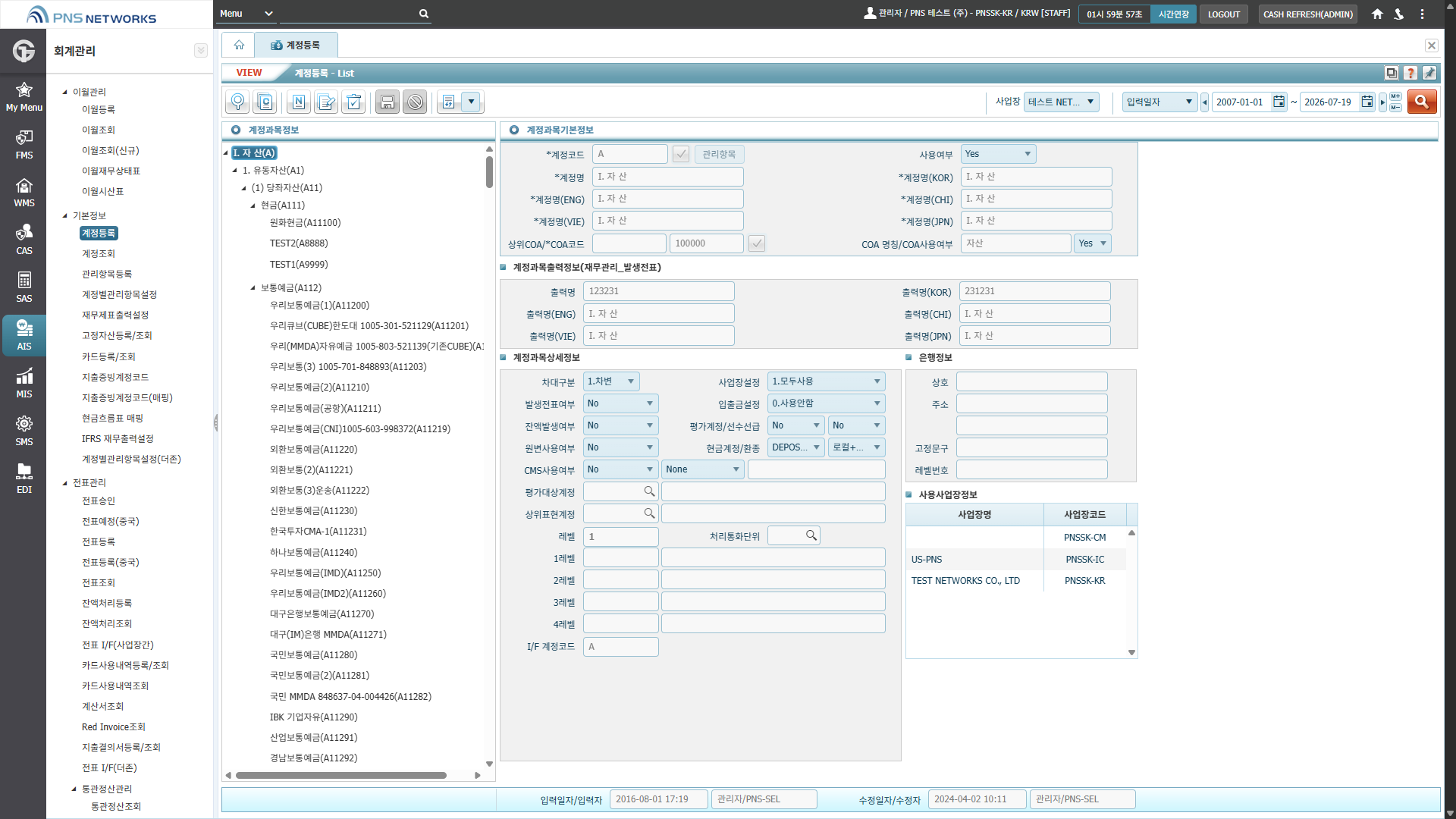
Task: Open 계정조회 in the sidebar menu
Action: pos(99,253)
